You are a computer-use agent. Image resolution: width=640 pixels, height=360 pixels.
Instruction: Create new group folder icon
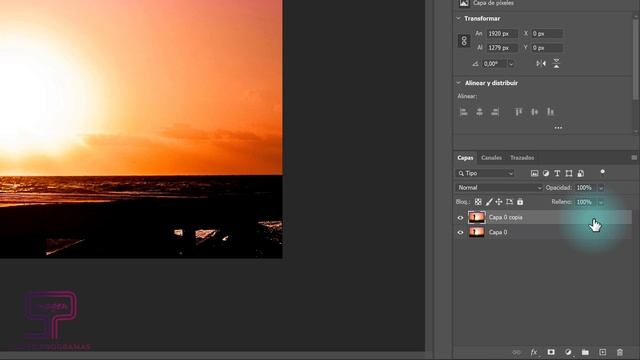click(585, 352)
